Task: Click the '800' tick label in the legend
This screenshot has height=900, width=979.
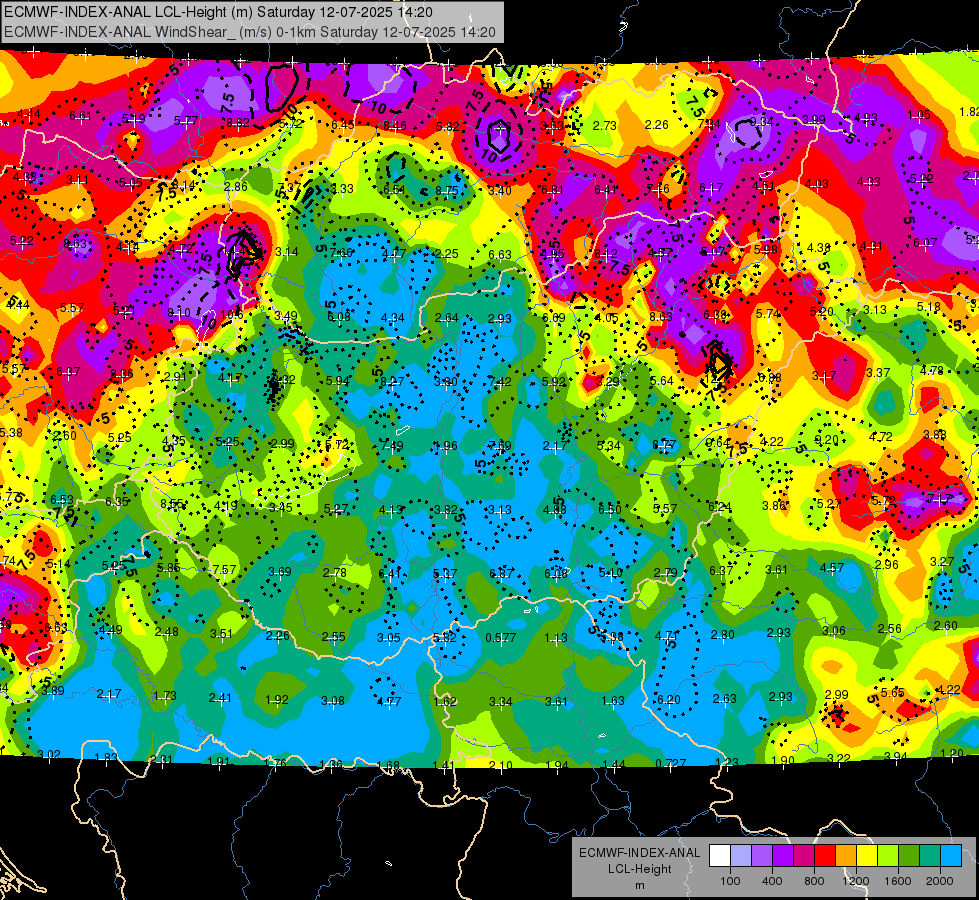Action: point(814,881)
